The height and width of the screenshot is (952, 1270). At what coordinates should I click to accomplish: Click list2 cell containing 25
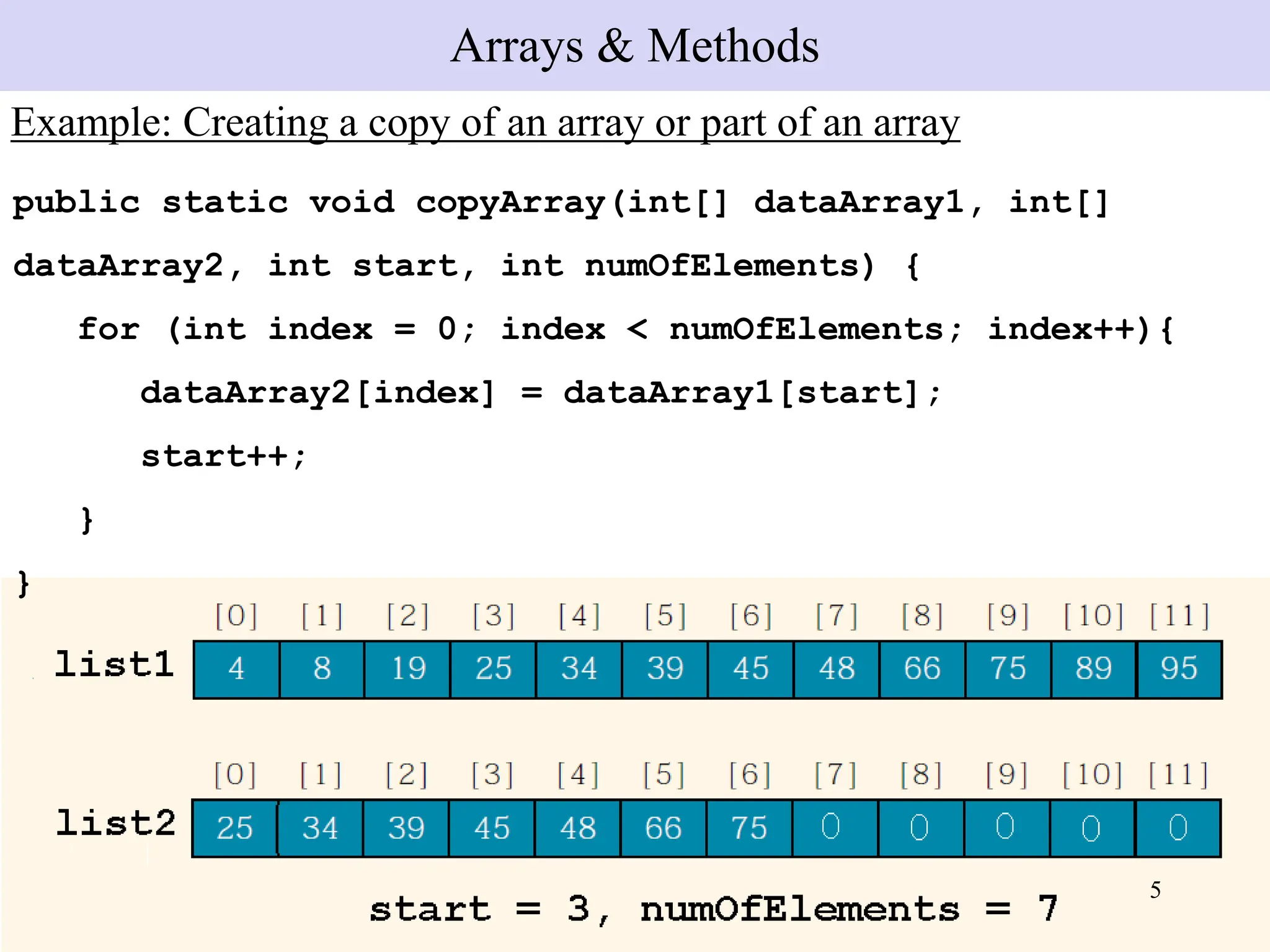[234, 829]
